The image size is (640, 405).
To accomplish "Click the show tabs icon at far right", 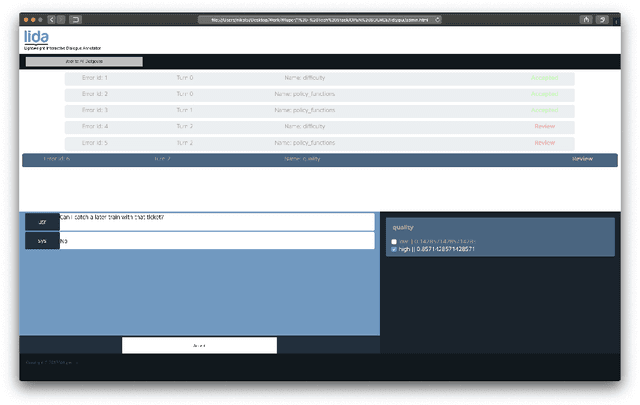I will pos(604,19).
